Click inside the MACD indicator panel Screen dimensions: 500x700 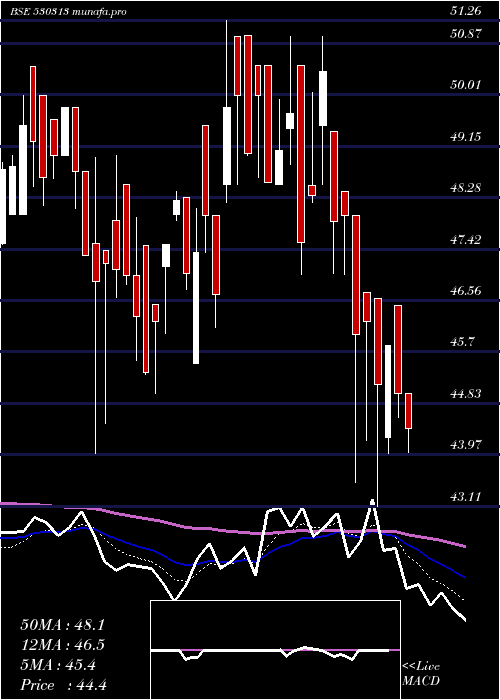pyautogui.click(x=275, y=650)
